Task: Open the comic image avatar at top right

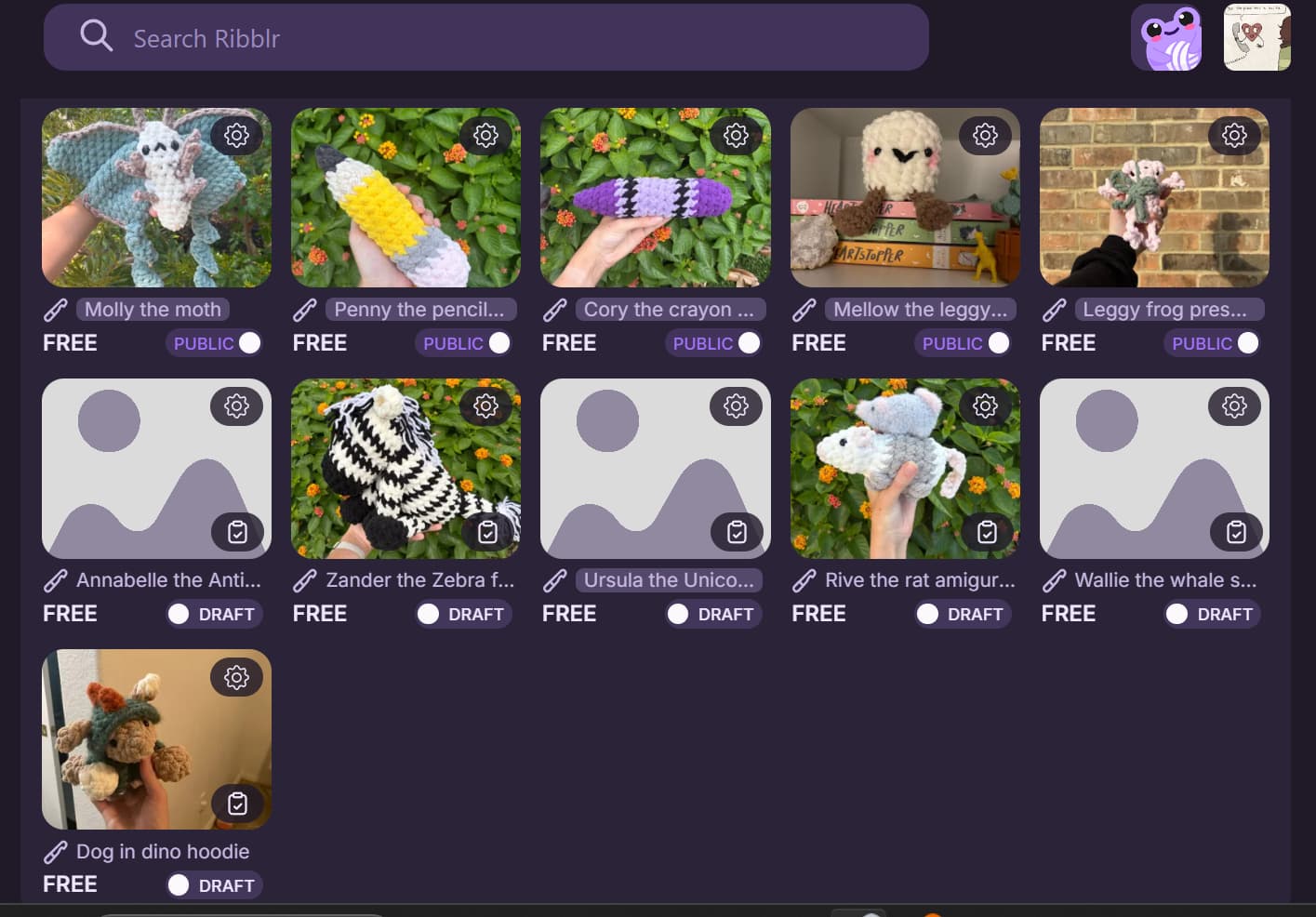Action: coord(1257,38)
